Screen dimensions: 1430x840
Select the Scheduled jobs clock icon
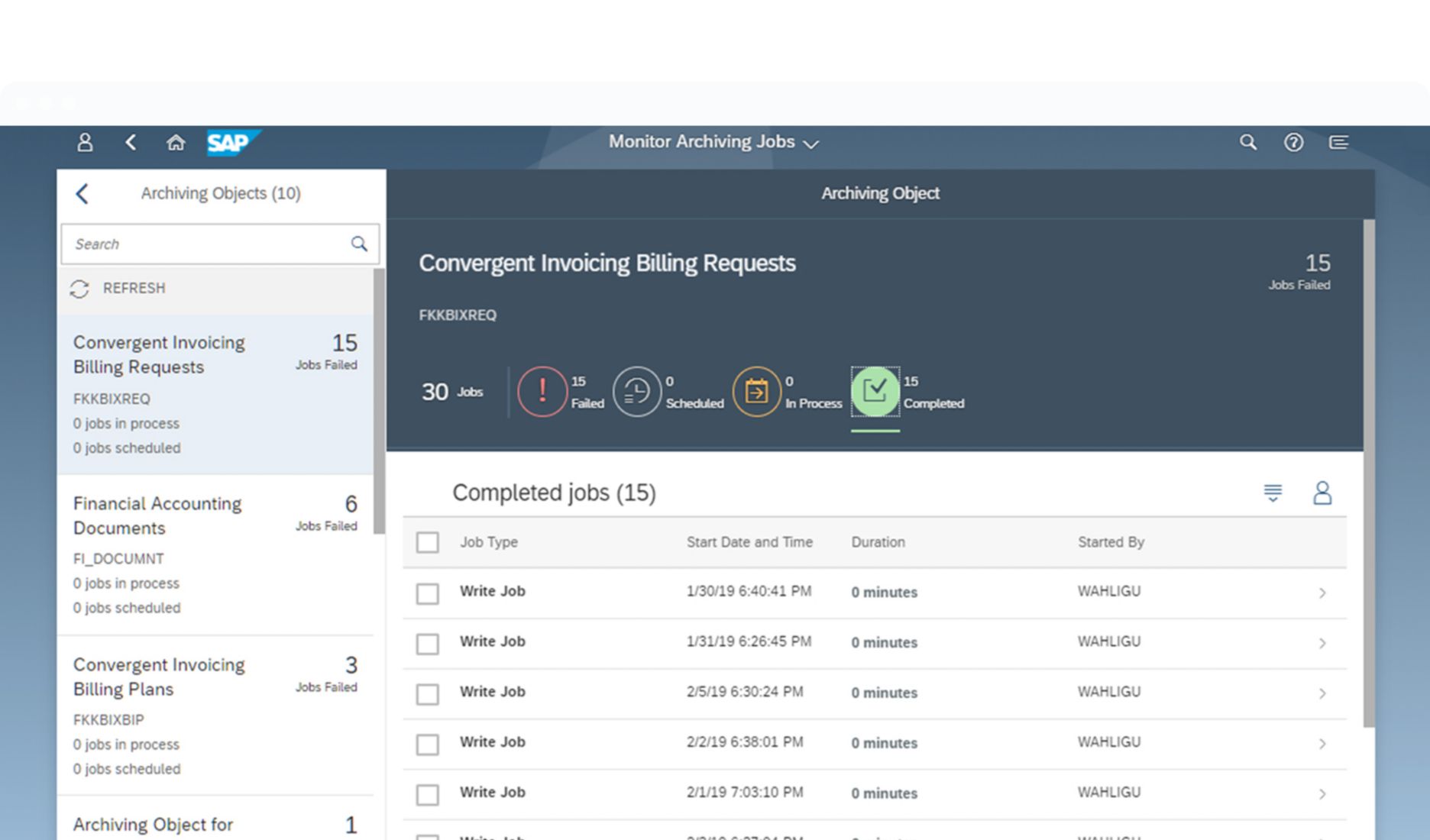(636, 392)
